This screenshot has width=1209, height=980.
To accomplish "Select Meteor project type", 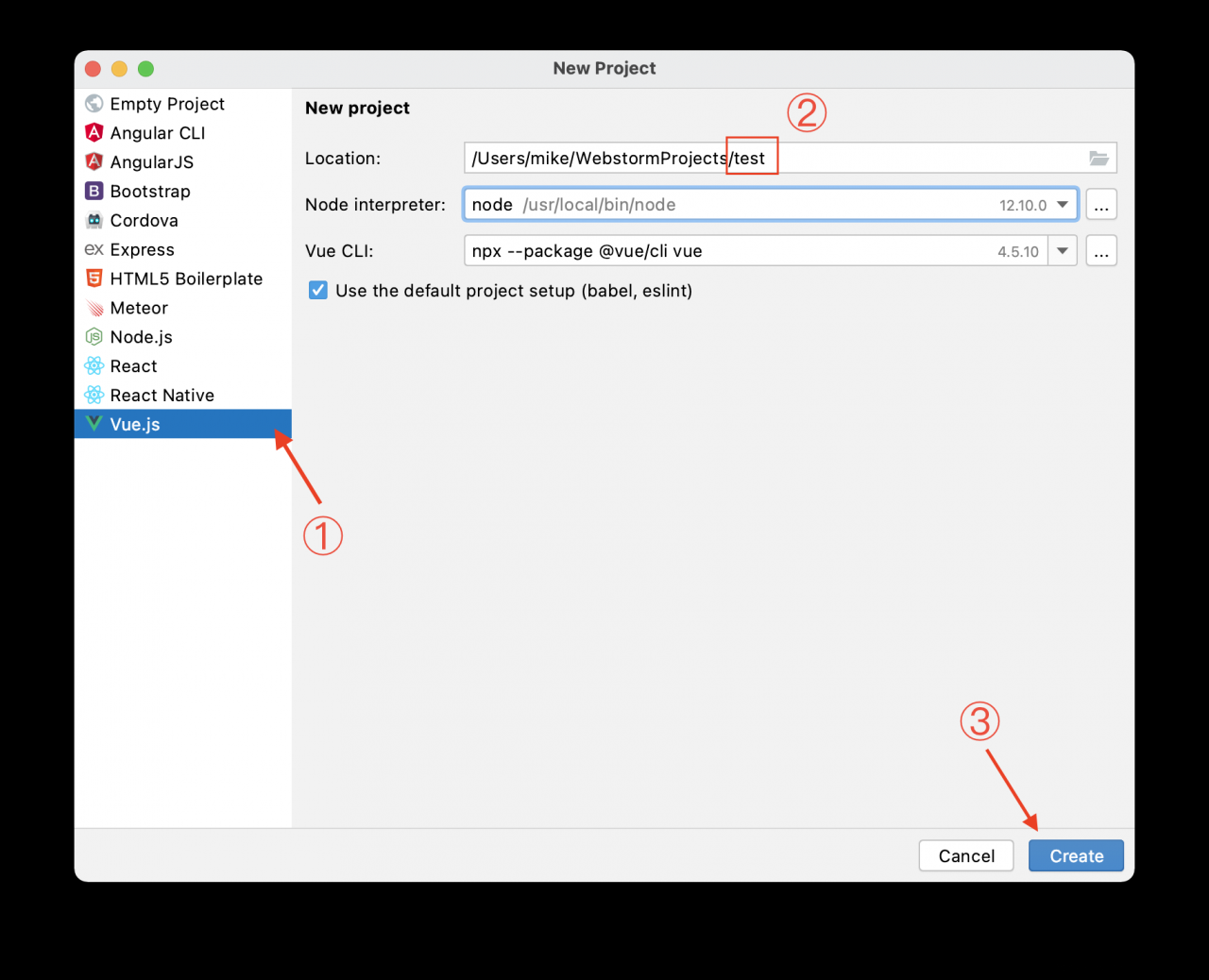I will click(x=183, y=308).
